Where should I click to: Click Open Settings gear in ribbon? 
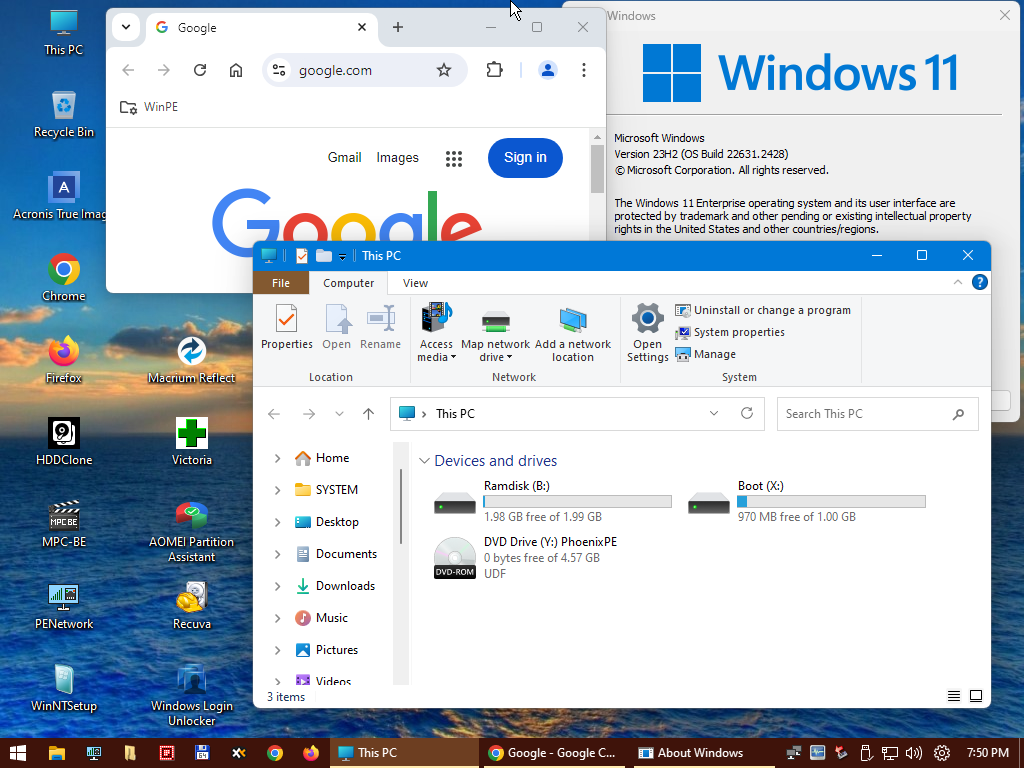pos(647,332)
